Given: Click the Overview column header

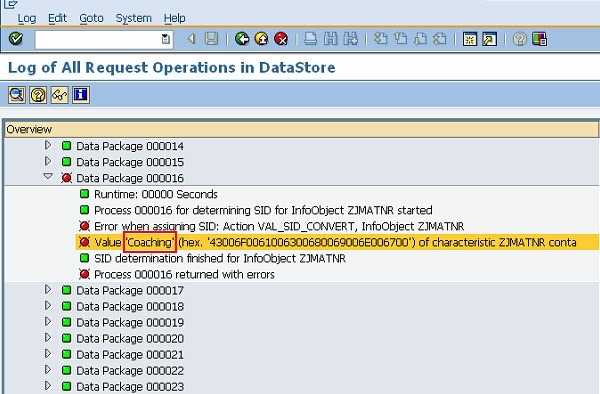Looking at the screenshot, I should click(x=302, y=129).
